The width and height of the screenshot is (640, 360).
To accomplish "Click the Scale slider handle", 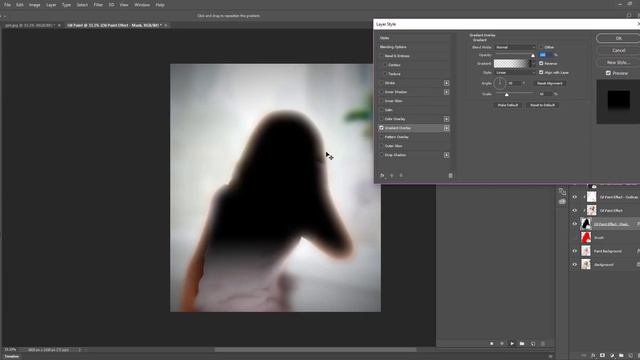I will (507, 95).
